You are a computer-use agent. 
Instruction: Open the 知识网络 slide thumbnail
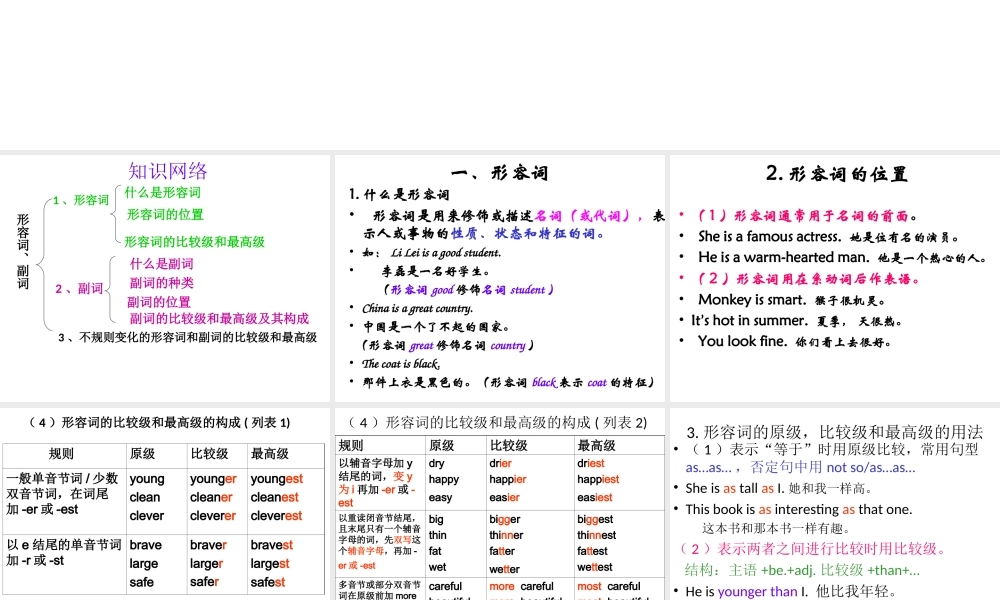point(168,171)
